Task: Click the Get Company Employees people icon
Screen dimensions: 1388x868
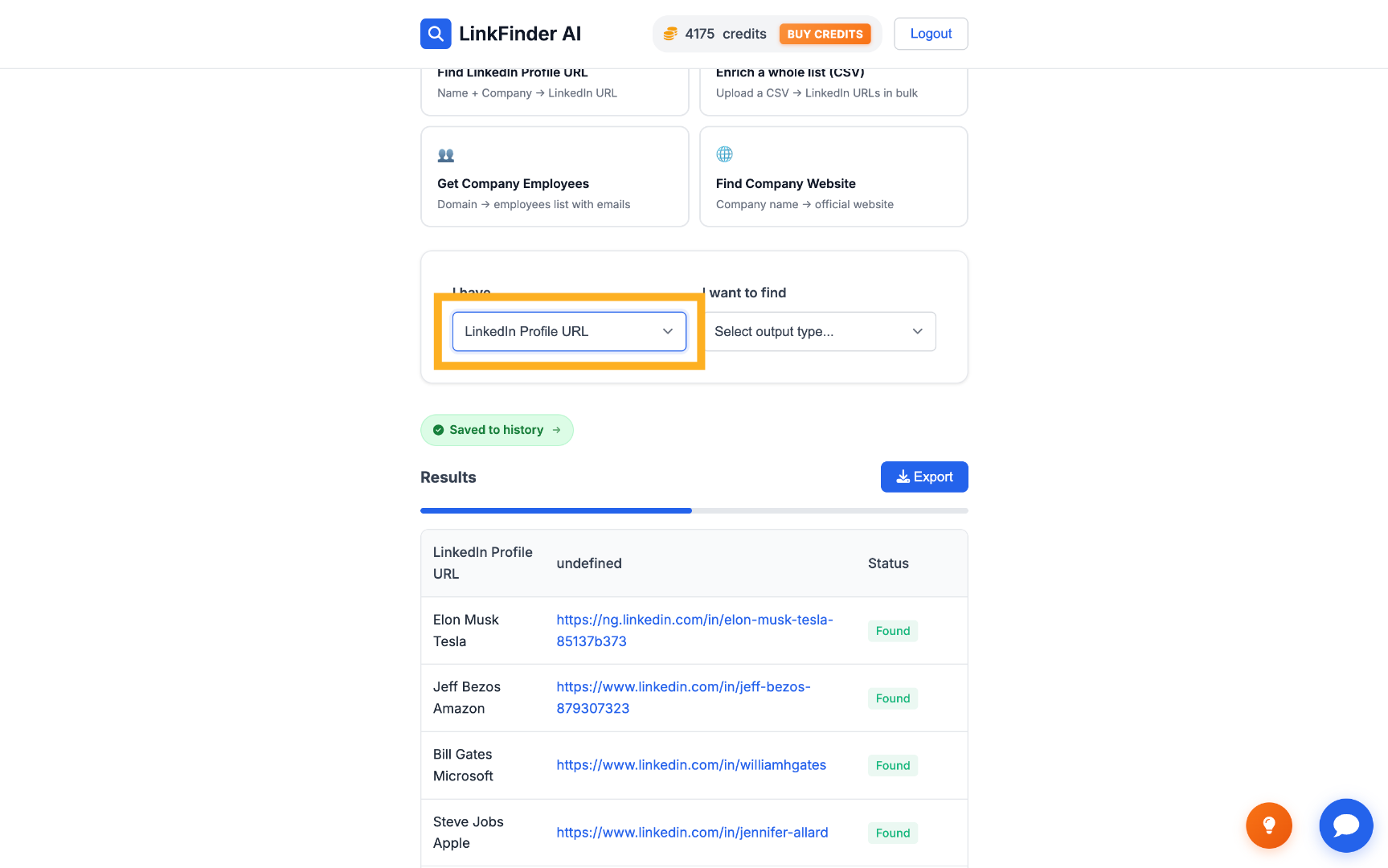Action: [x=446, y=155]
